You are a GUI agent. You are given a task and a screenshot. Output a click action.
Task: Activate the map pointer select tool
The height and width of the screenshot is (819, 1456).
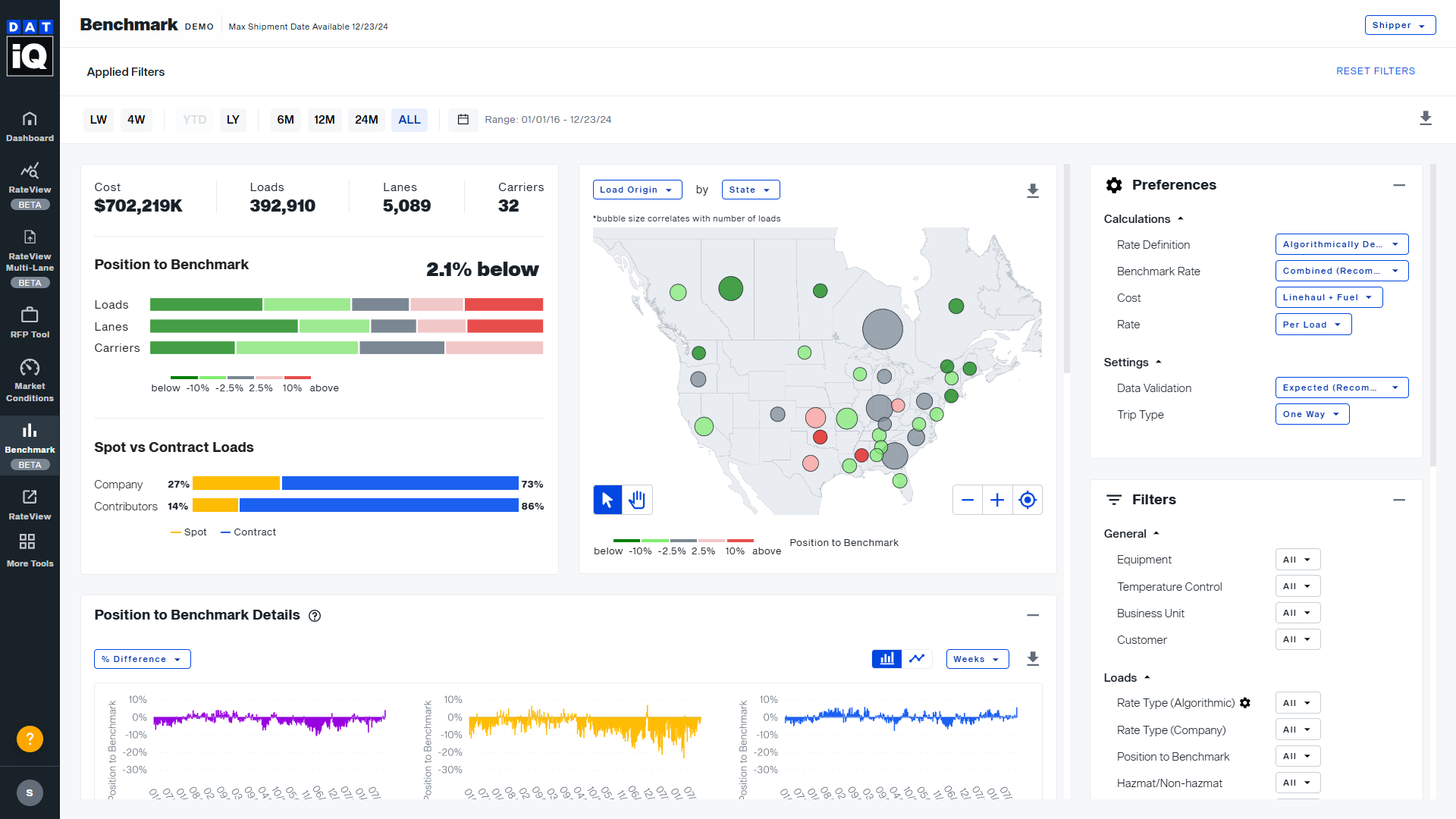pos(607,500)
